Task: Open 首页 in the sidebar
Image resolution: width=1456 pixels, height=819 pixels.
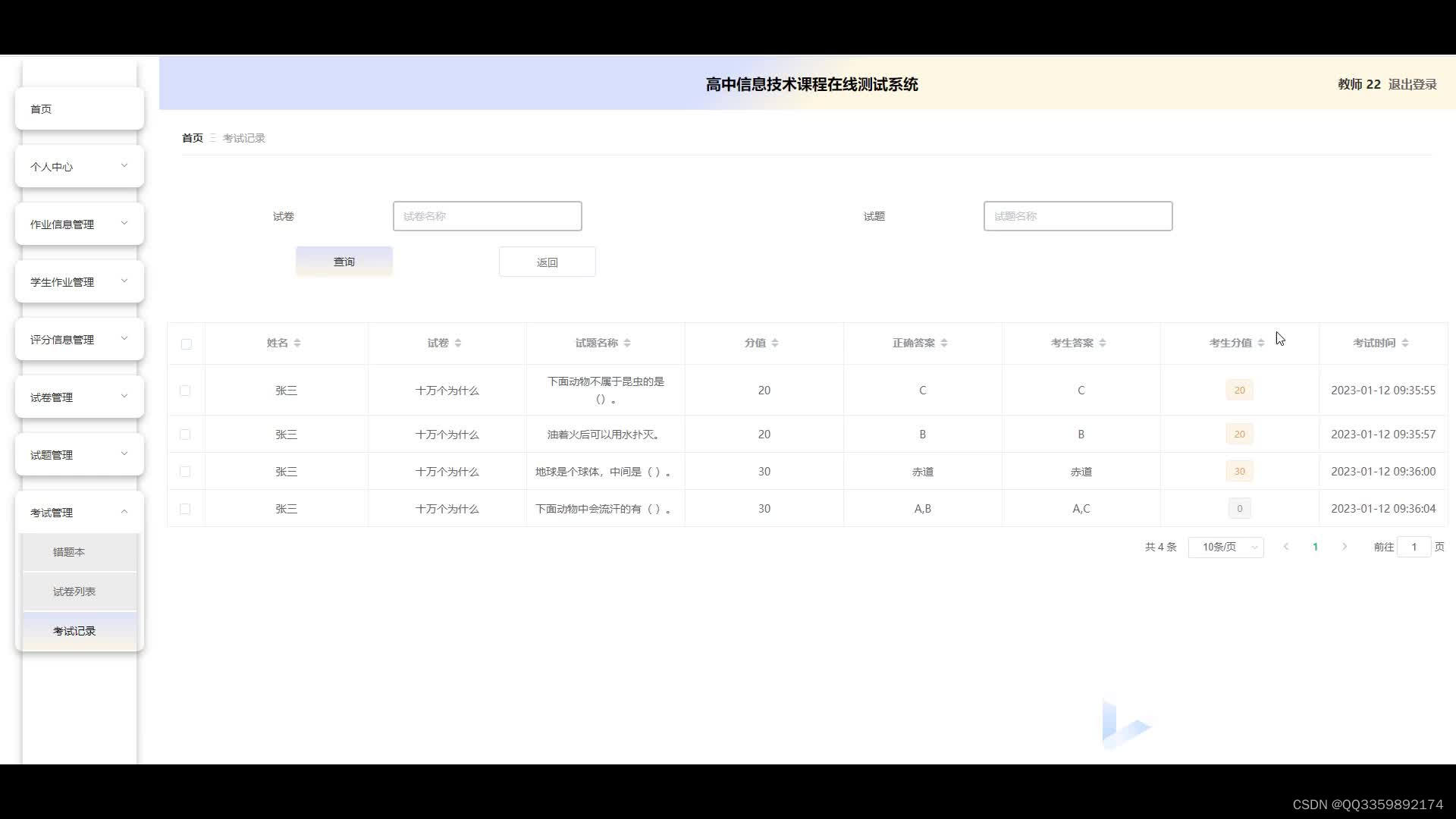Action: (80, 109)
